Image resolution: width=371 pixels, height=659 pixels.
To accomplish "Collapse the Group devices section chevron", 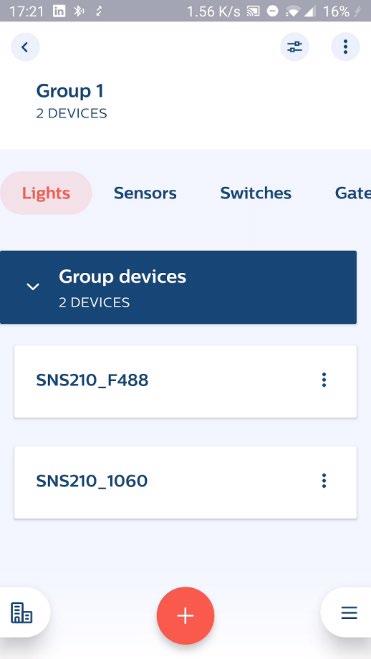I will (x=33, y=287).
